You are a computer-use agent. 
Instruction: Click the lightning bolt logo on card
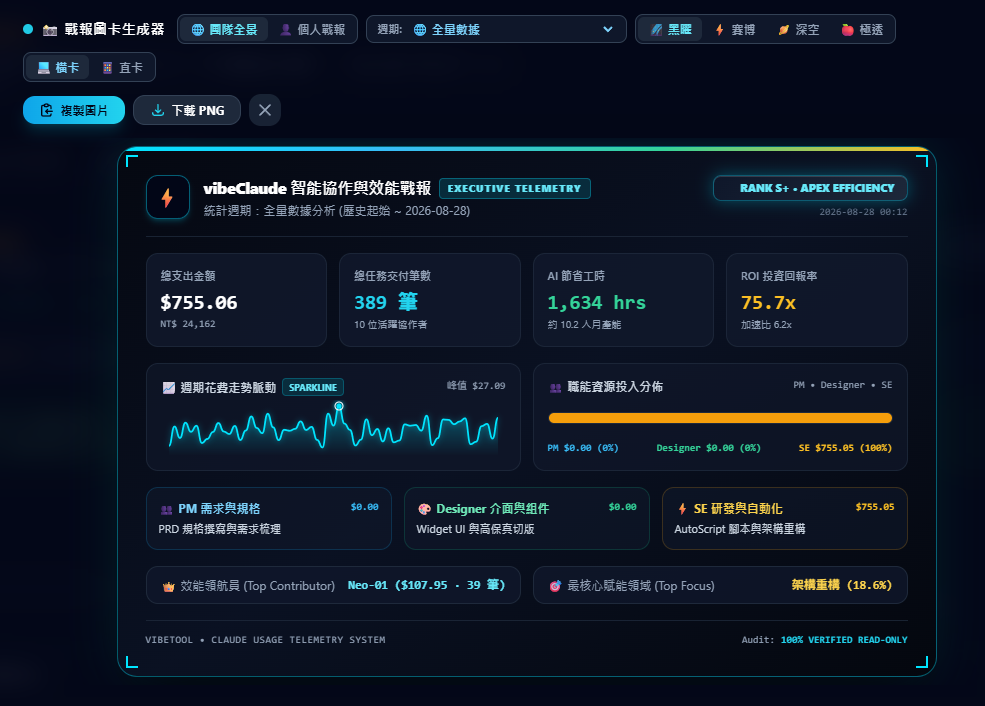(168, 197)
